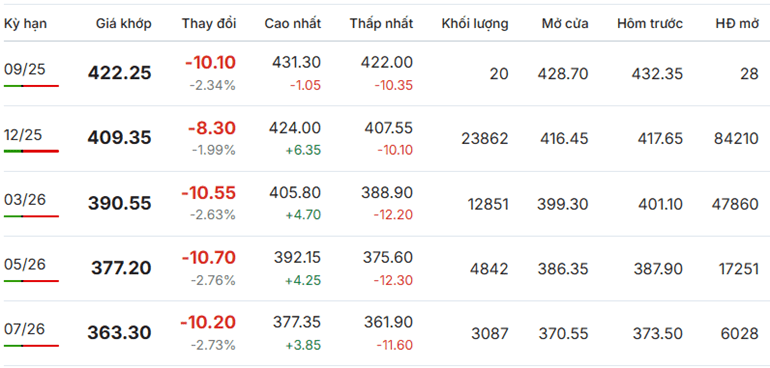Click the Khối lượng column header
Image resolution: width=770 pixels, height=368 pixels.
475,24
